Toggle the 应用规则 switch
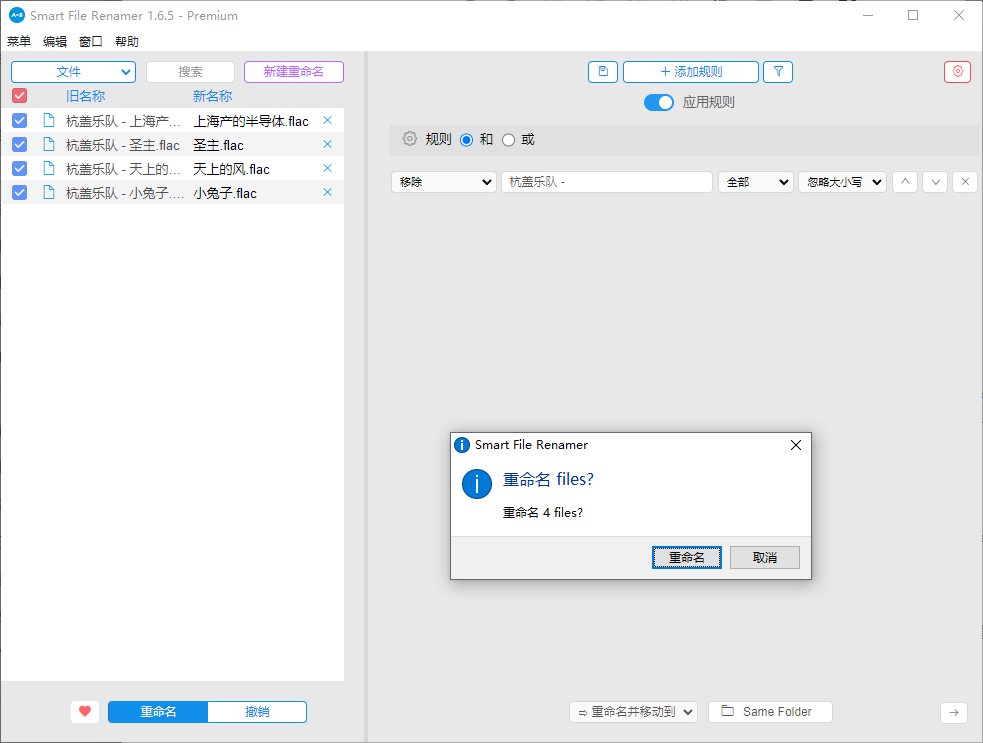The width and height of the screenshot is (983, 743). tap(658, 102)
